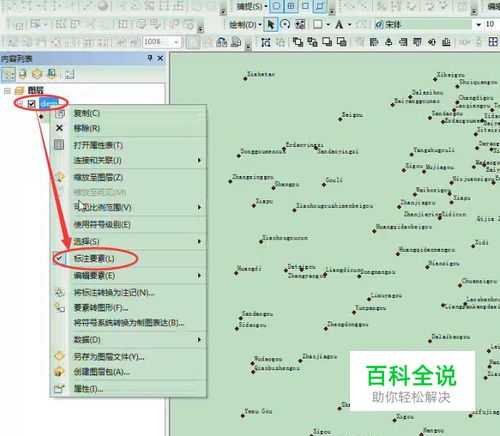Open table of contents Options icon
The image size is (500, 436).
pyautogui.click(x=69, y=74)
